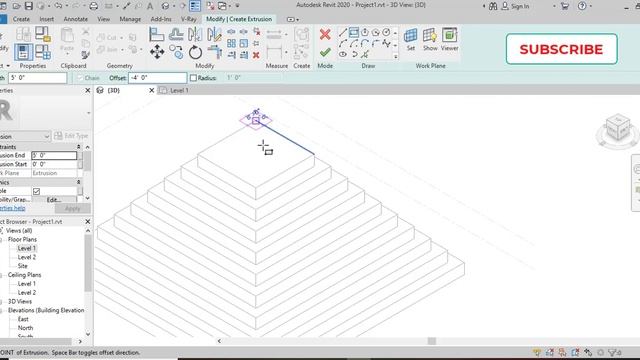The image size is (640, 360).
Task: Select the Mirror - Draw Axis tool
Action: point(214,35)
